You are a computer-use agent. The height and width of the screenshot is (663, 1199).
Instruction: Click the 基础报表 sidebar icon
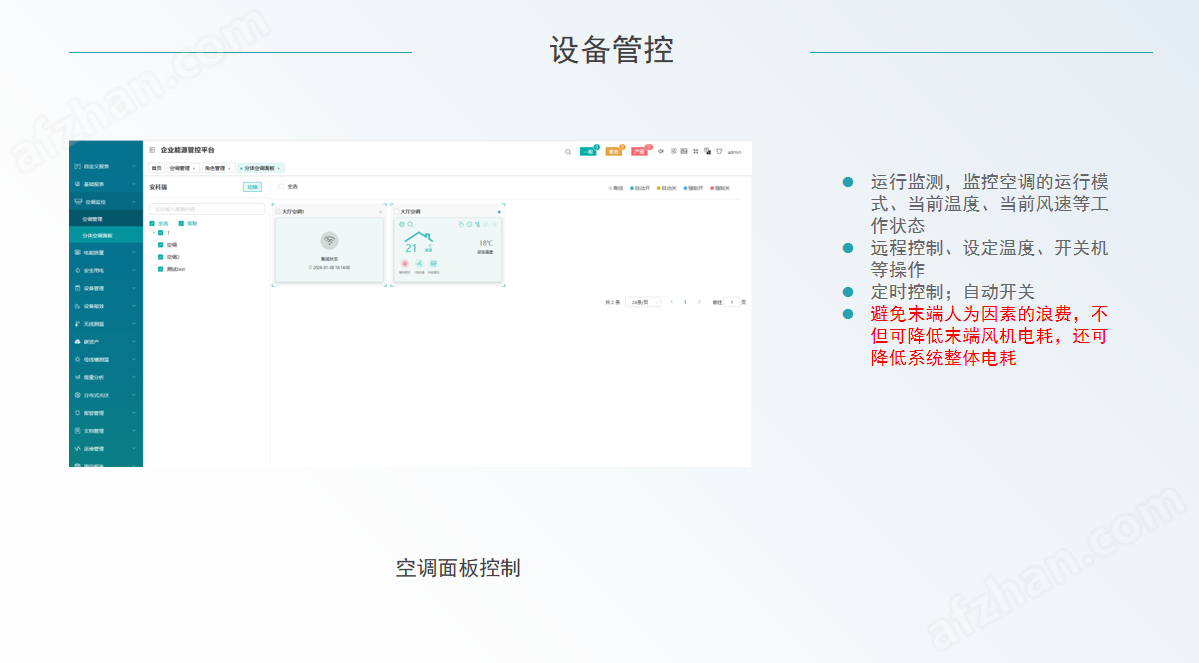[x=77, y=184]
